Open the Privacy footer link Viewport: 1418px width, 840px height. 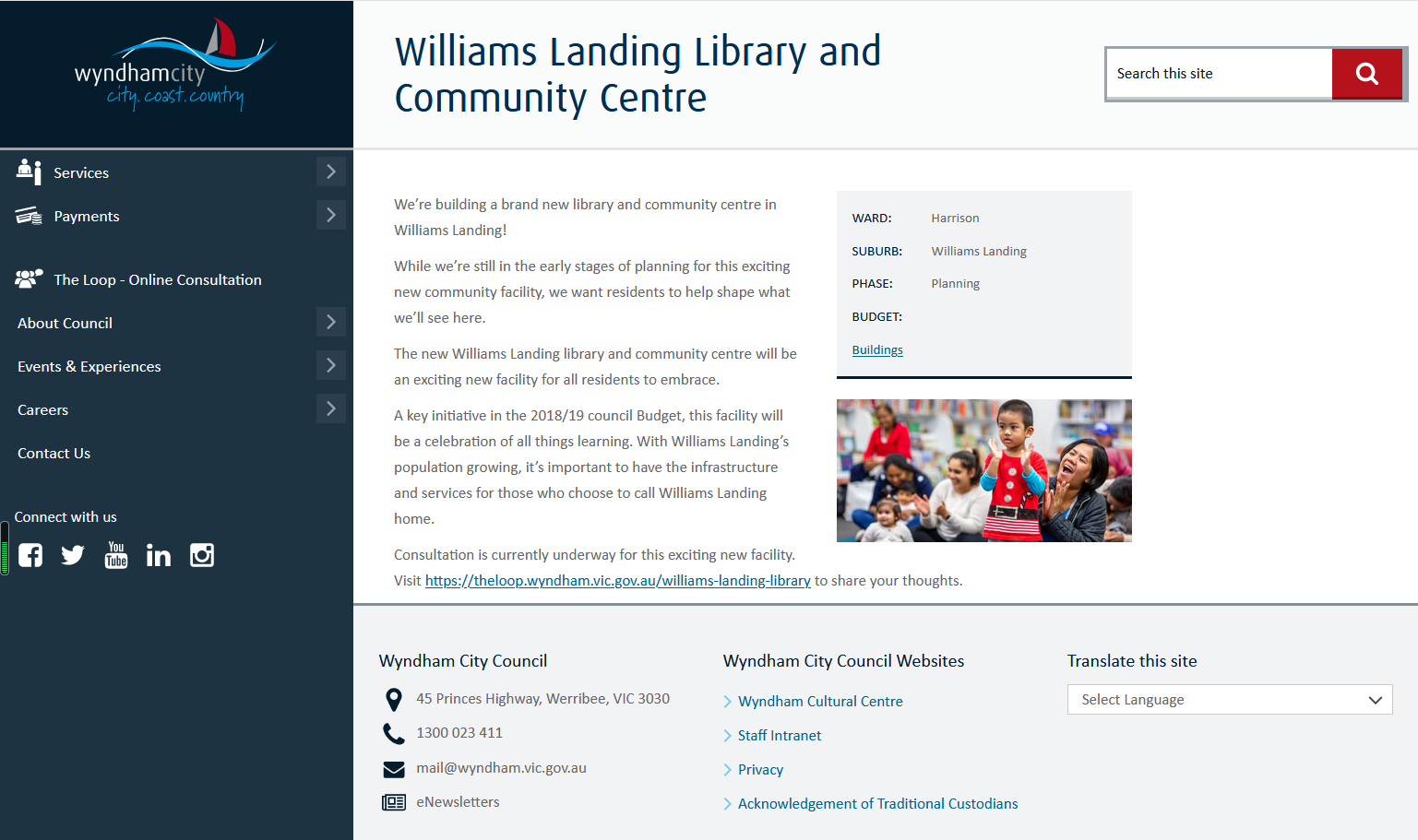760,769
